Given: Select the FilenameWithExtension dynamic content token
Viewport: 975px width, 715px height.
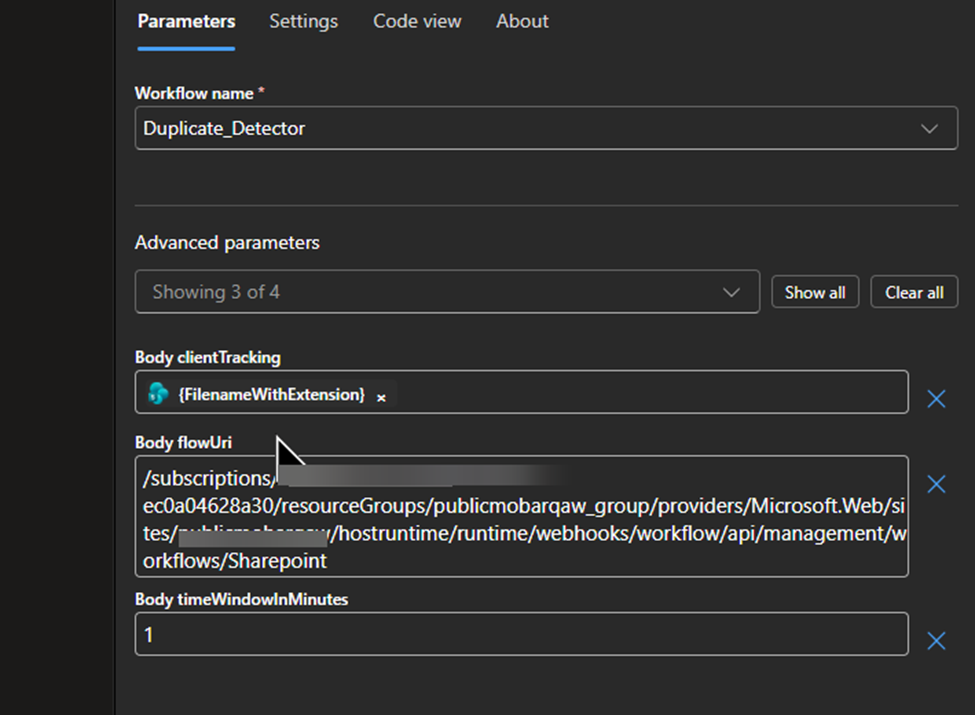Looking at the screenshot, I should point(270,394).
